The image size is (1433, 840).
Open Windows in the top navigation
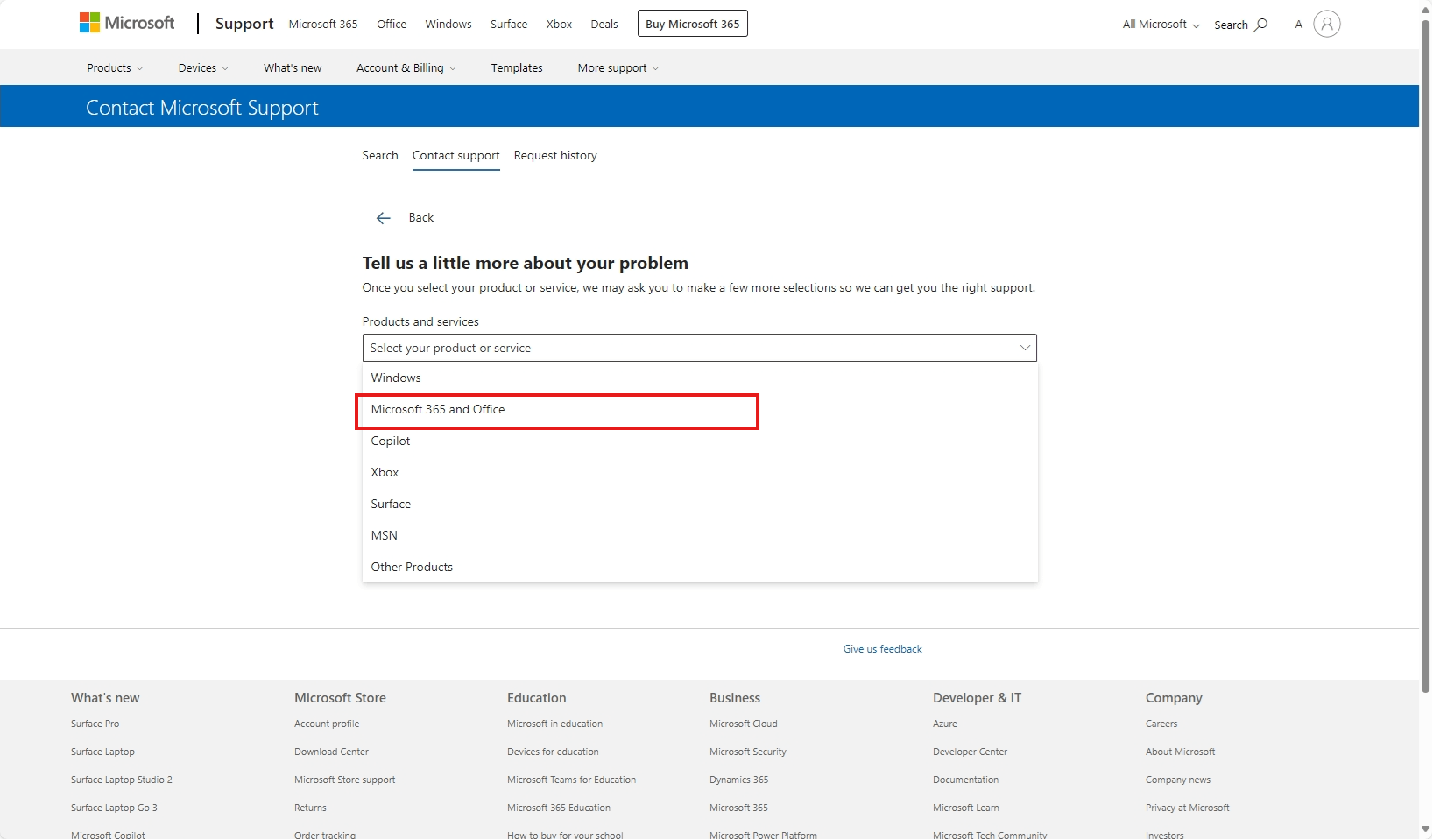448,25
